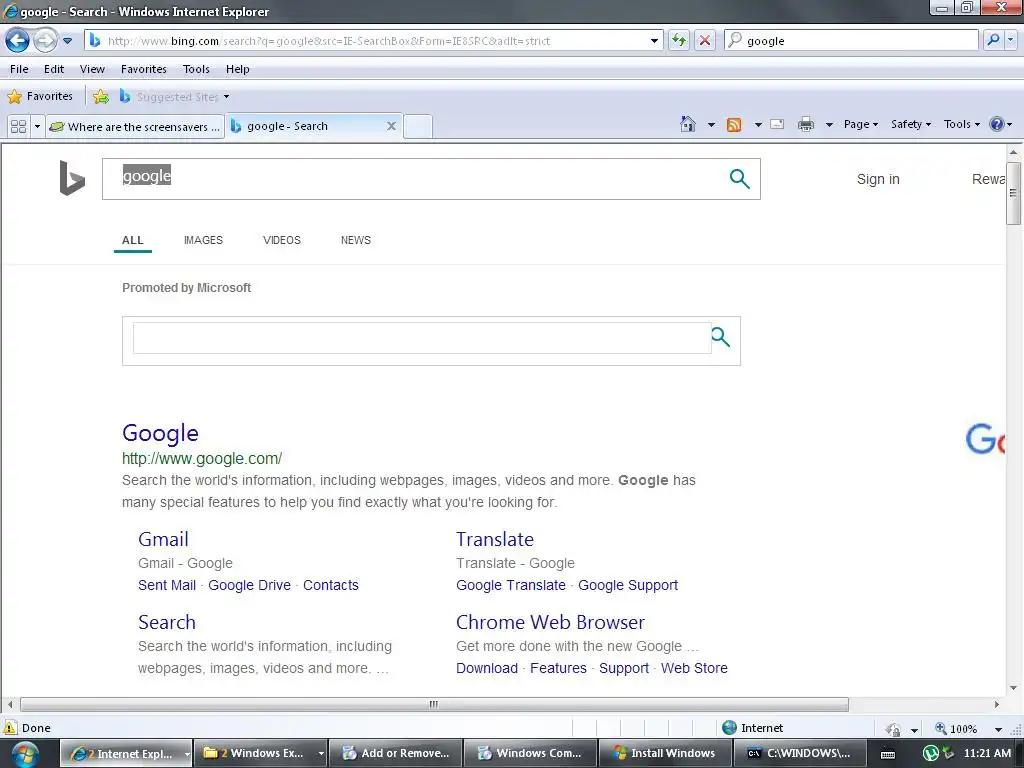The width and height of the screenshot is (1024, 768).
Task: Open the Home button dropdown arrow
Action: pyautogui.click(x=711, y=125)
